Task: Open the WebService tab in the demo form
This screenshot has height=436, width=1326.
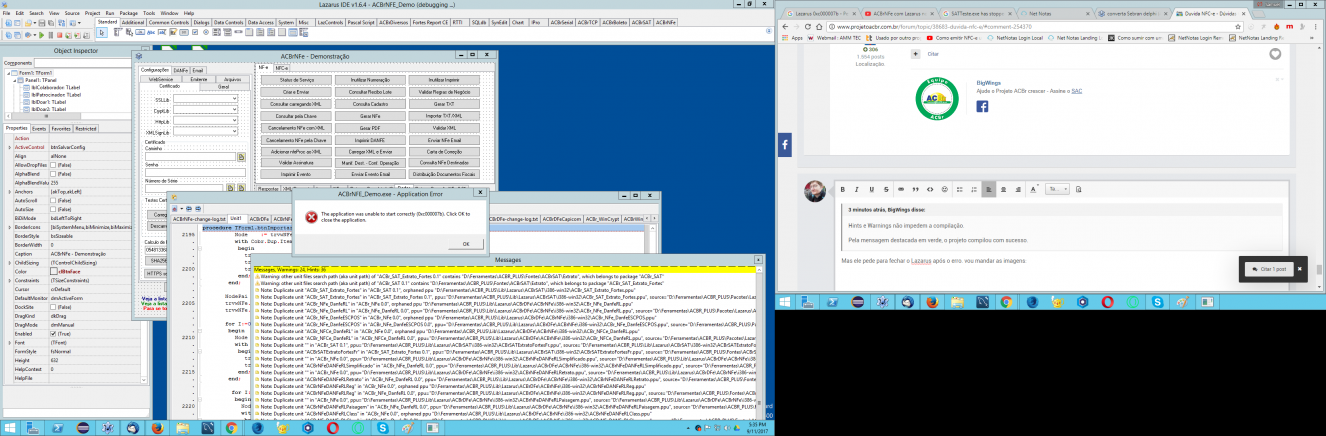Action: 161,79
